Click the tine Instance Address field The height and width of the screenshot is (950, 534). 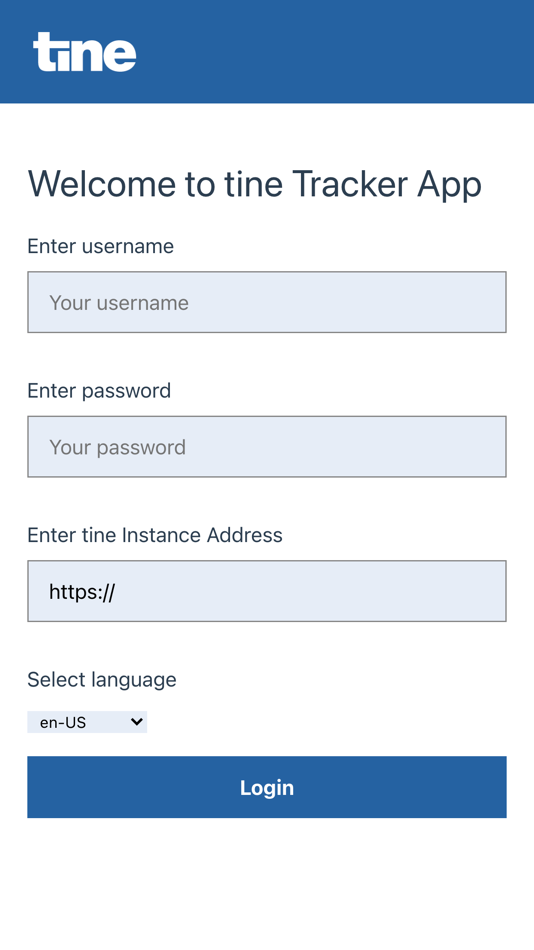[x=267, y=591]
